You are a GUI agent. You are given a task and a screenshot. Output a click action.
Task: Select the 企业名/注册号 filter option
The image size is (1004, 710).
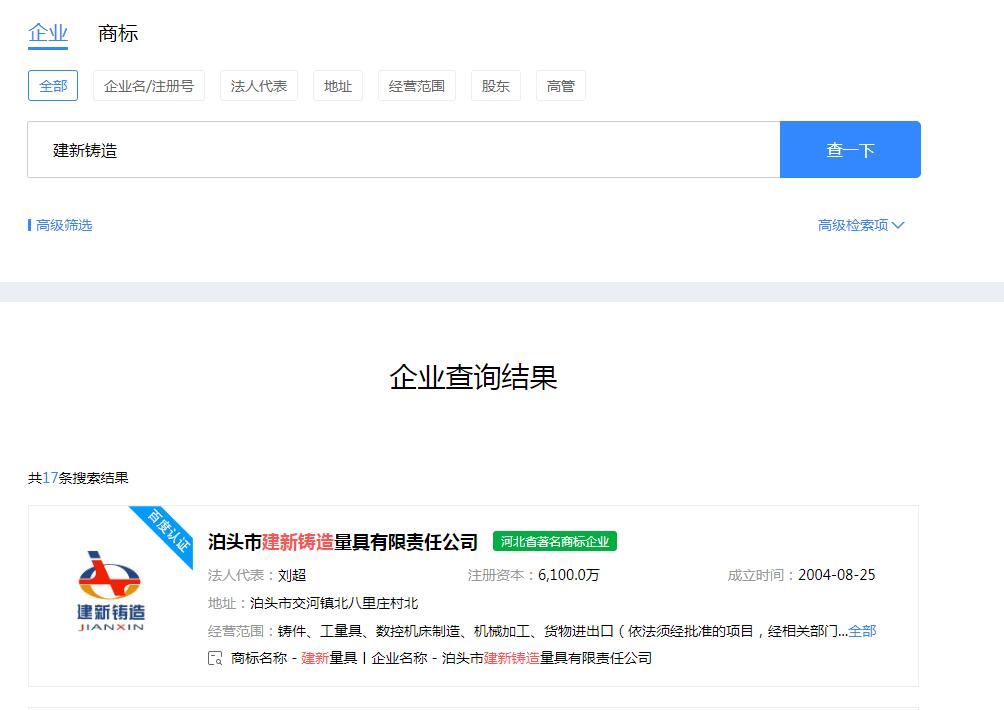point(149,86)
